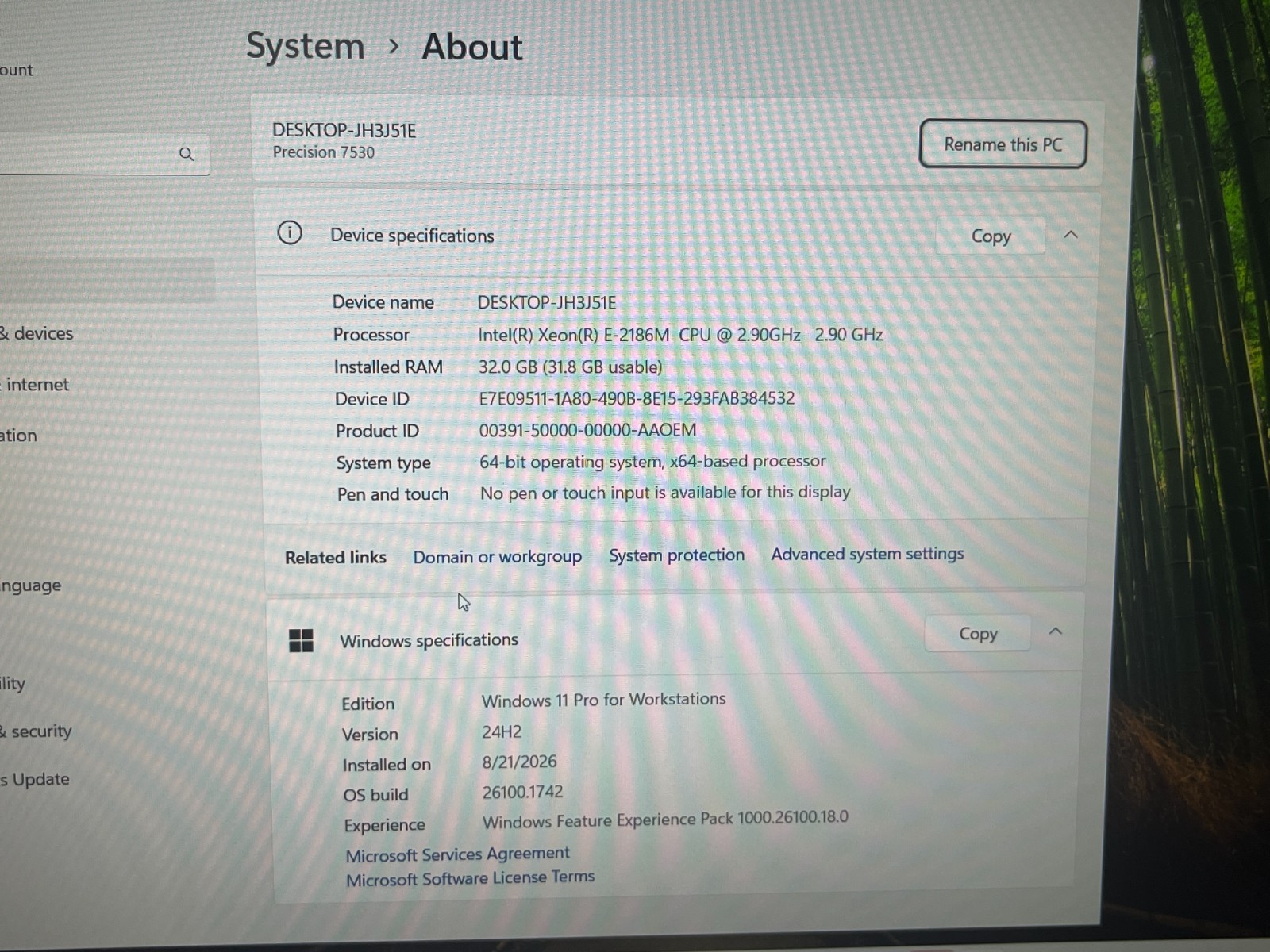1270x952 pixels.
Task: Open Domain or workgroup link
Action: tap(497, 557)
